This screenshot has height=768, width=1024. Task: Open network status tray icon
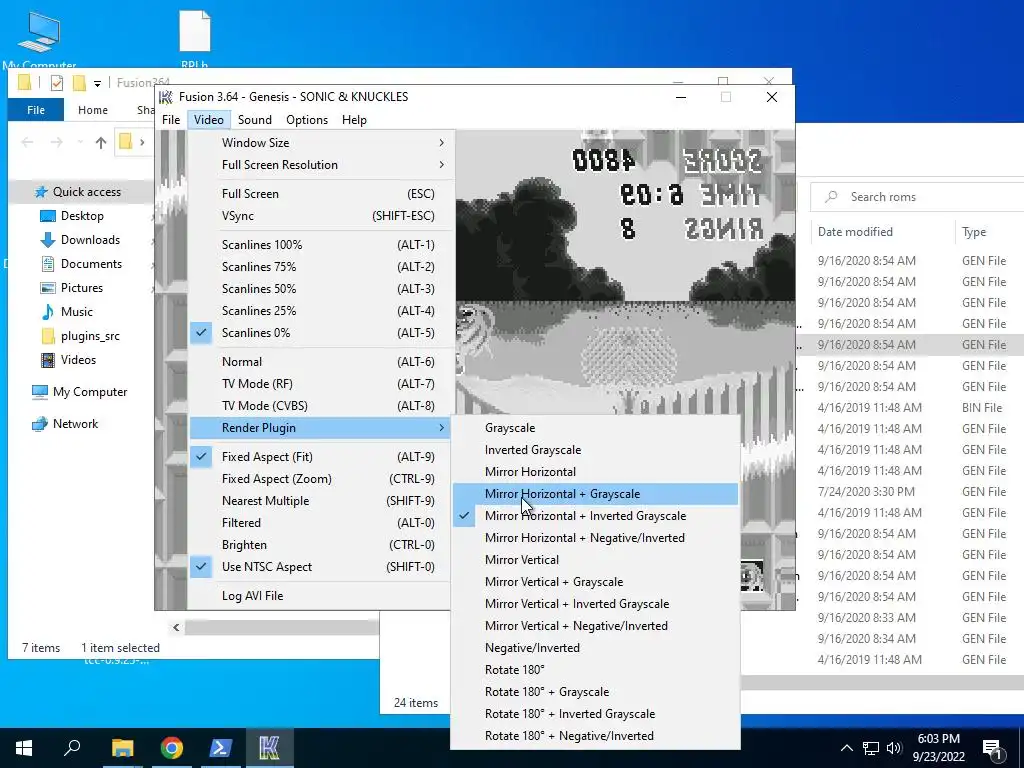871,748
